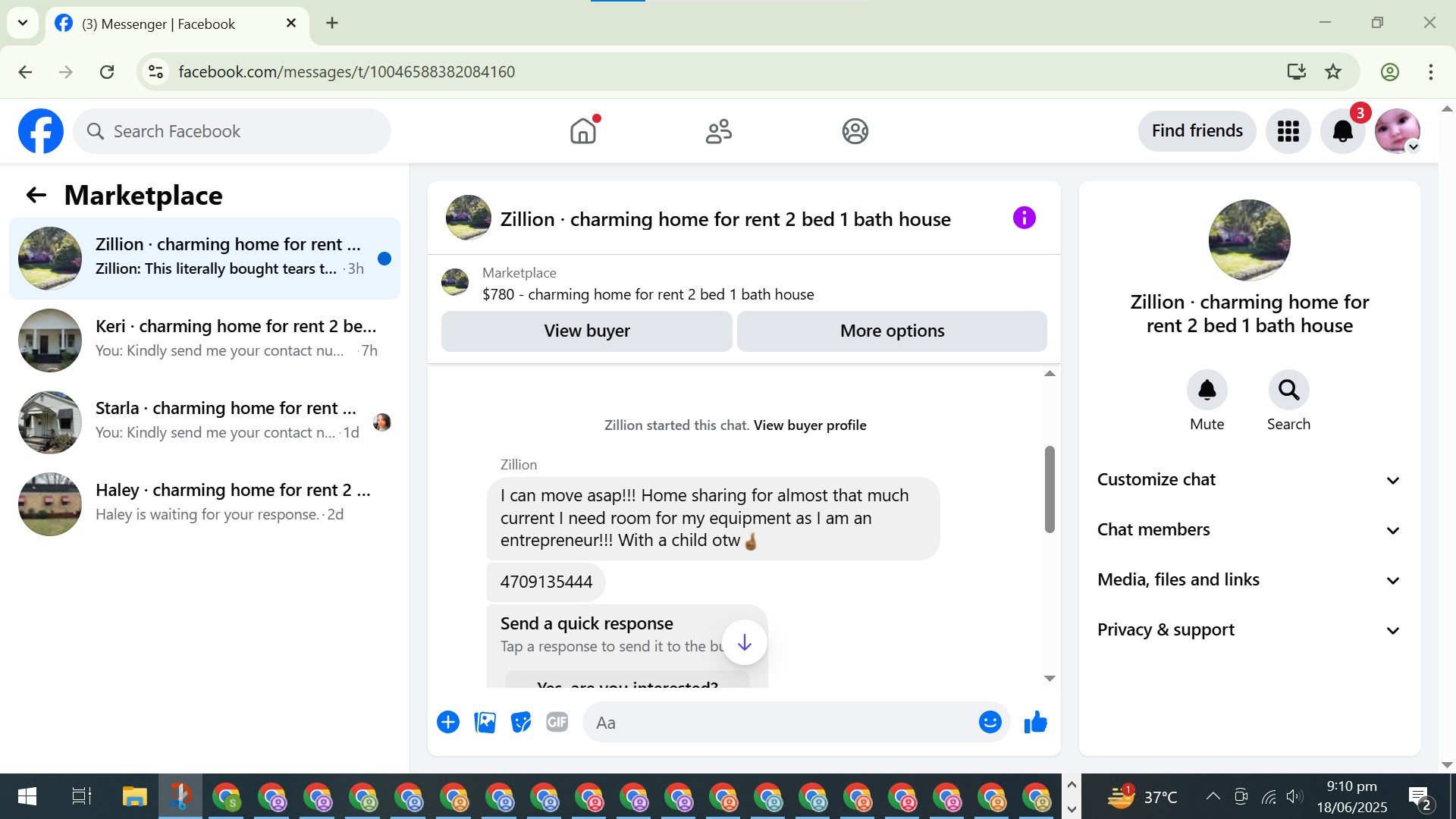Select the Messenger | Facebook browser tab

click(x=177, y=24)
